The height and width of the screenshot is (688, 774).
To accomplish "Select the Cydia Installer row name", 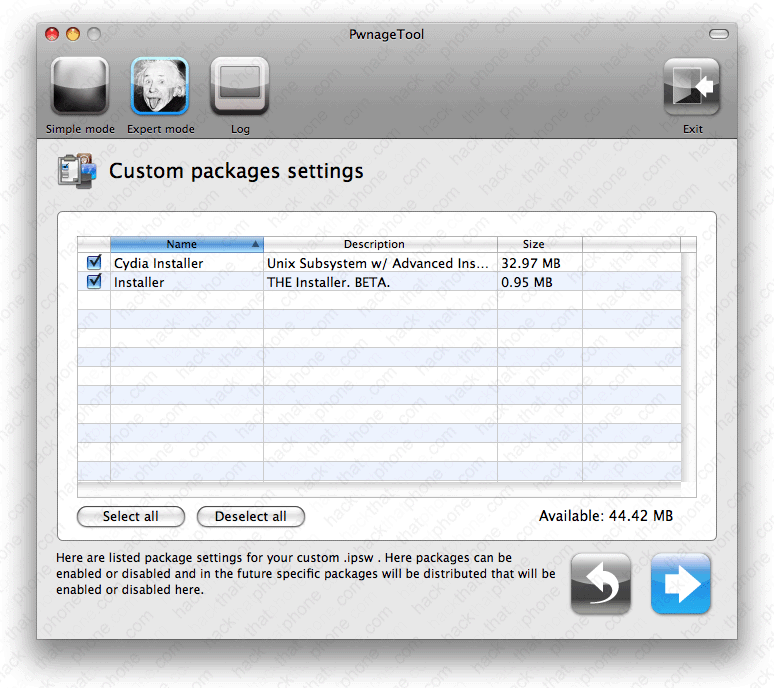I will pos(160,263).
